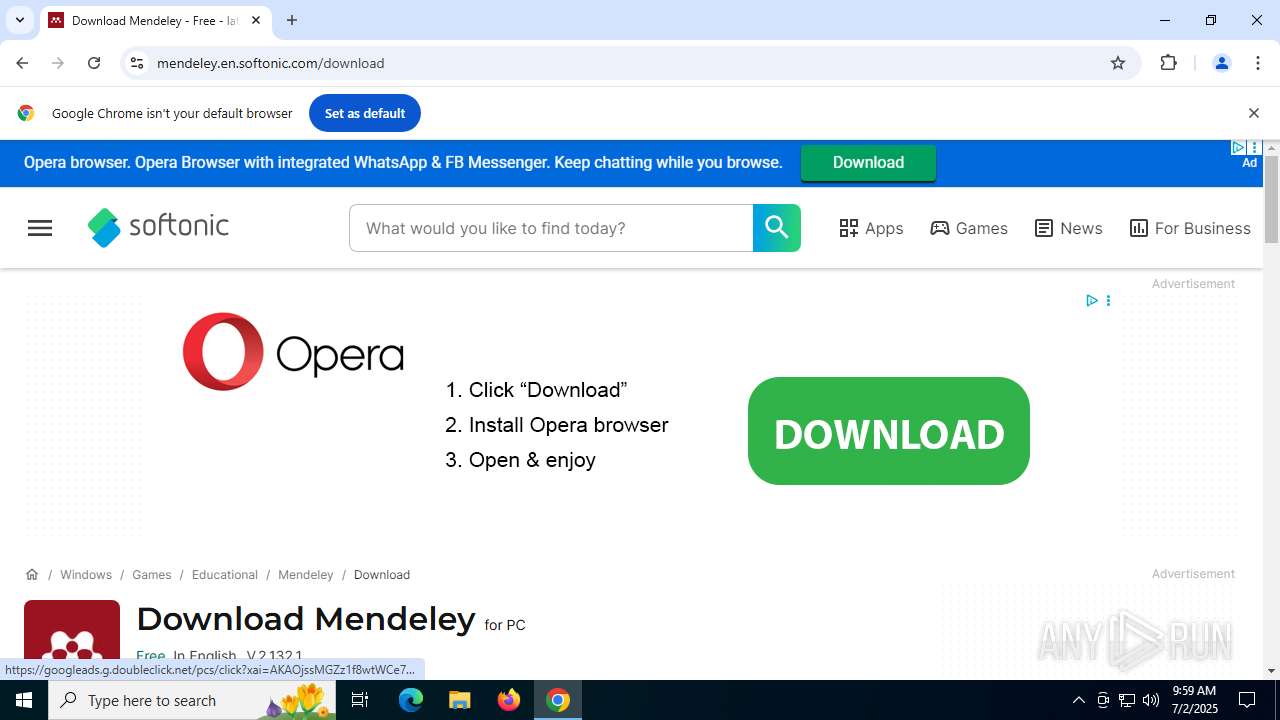
Task: Go back to previous page
Action: [x=22, y=63]
